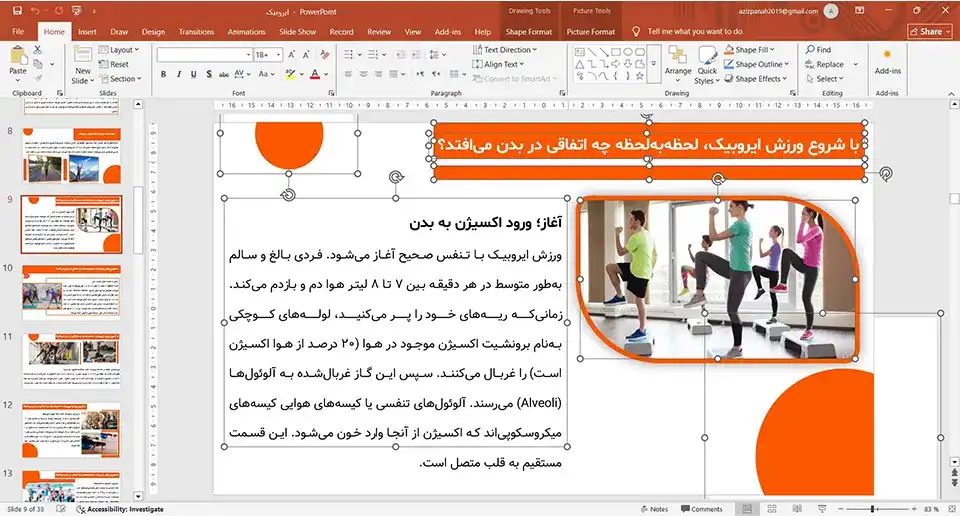Apply the yellow text highlight color

(290, 74)
